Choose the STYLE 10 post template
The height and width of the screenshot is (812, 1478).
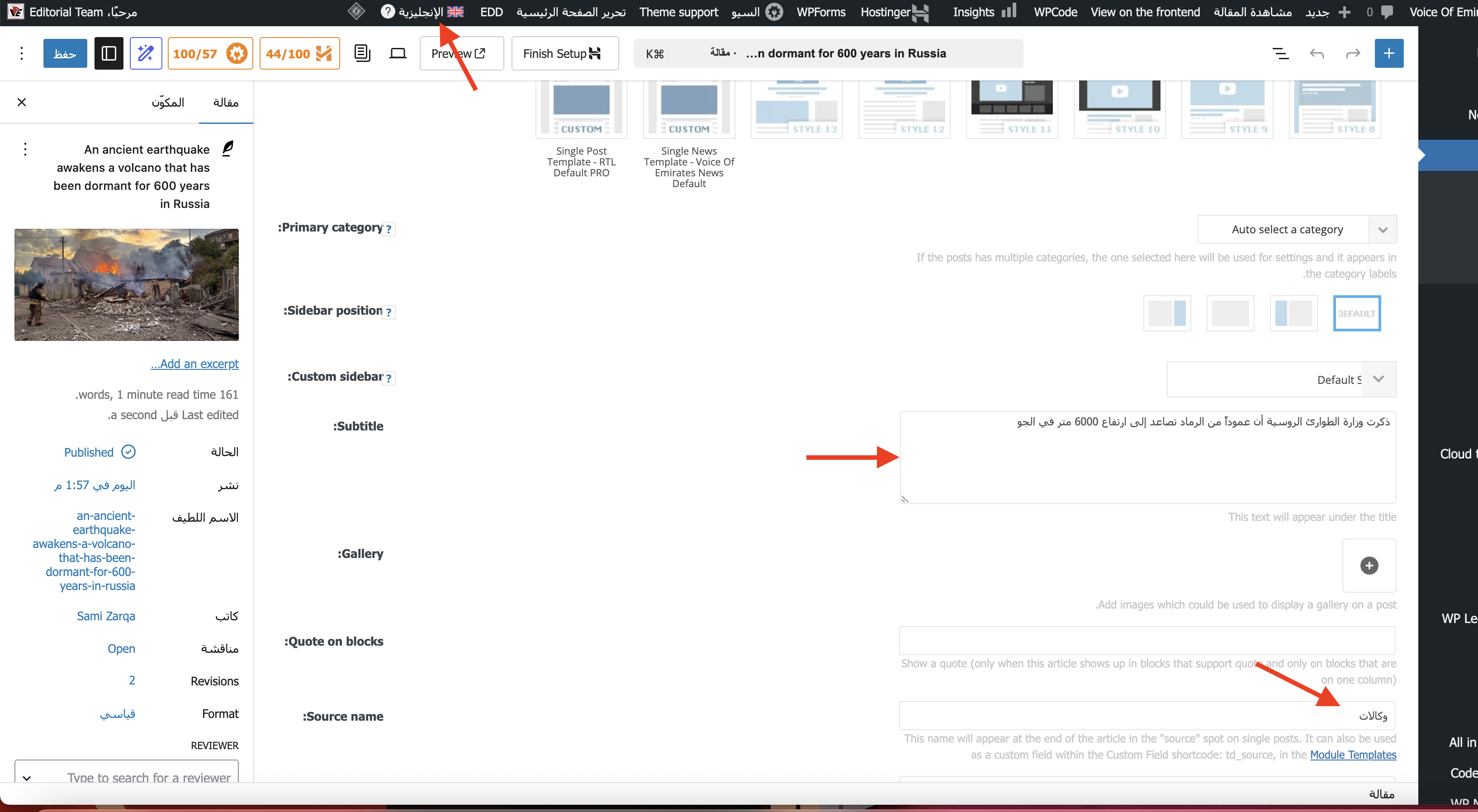point(1120,109)
